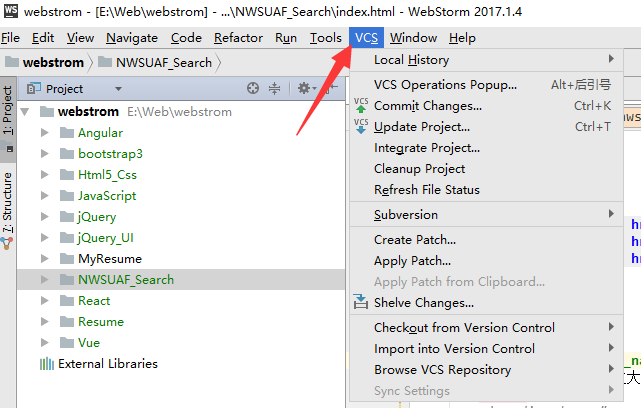Open the View menu

80,38
